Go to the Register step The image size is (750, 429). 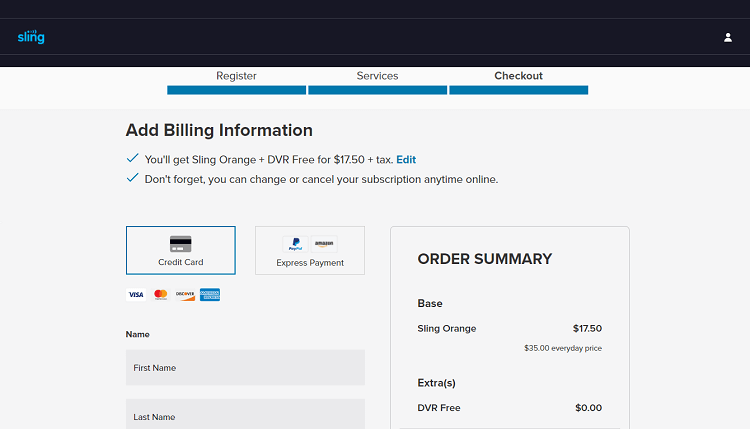click(236, 76)
